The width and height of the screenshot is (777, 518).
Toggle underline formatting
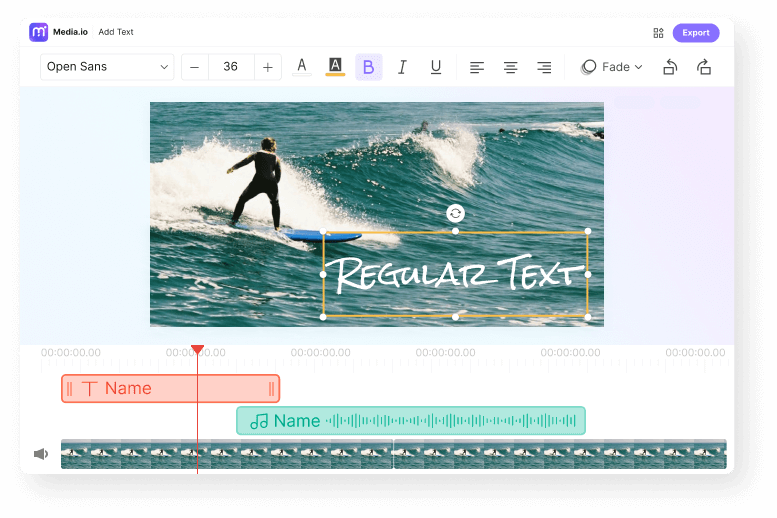tap(435, 67)
